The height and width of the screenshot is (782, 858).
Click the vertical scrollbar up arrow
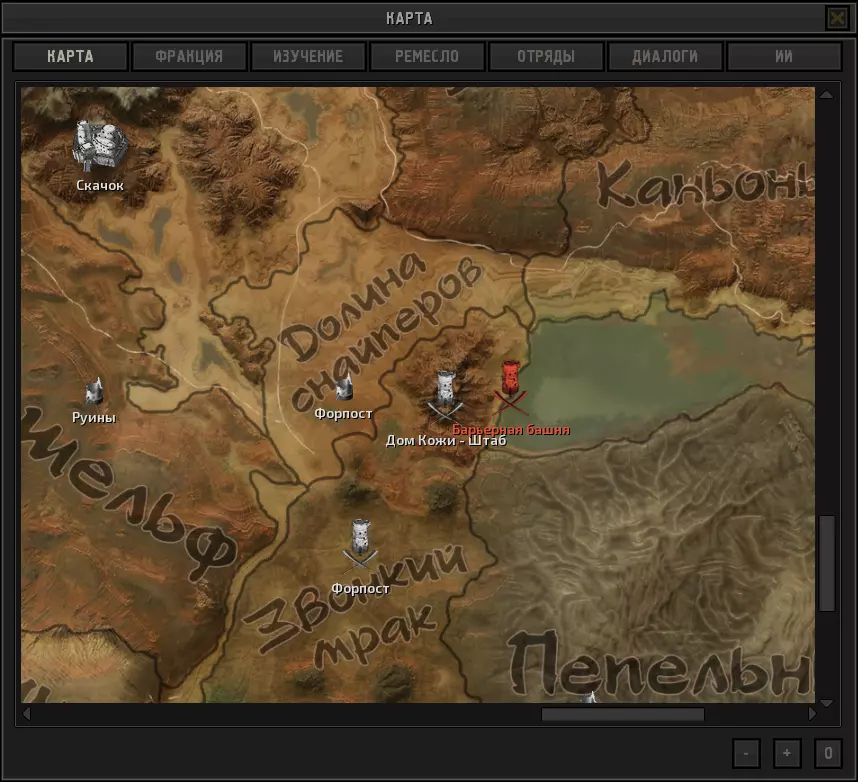[826, 95]
